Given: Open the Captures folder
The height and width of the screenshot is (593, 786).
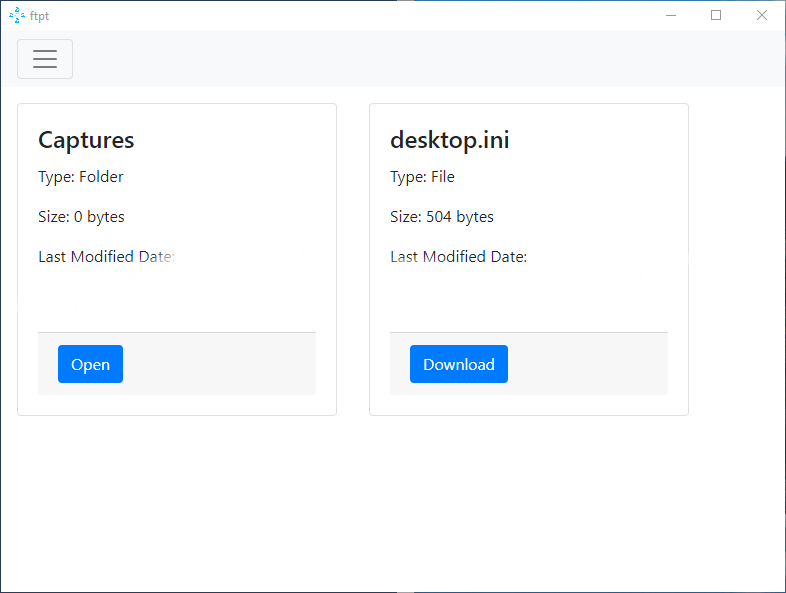Looking at the screenshot, I should [x=90, y=364].
